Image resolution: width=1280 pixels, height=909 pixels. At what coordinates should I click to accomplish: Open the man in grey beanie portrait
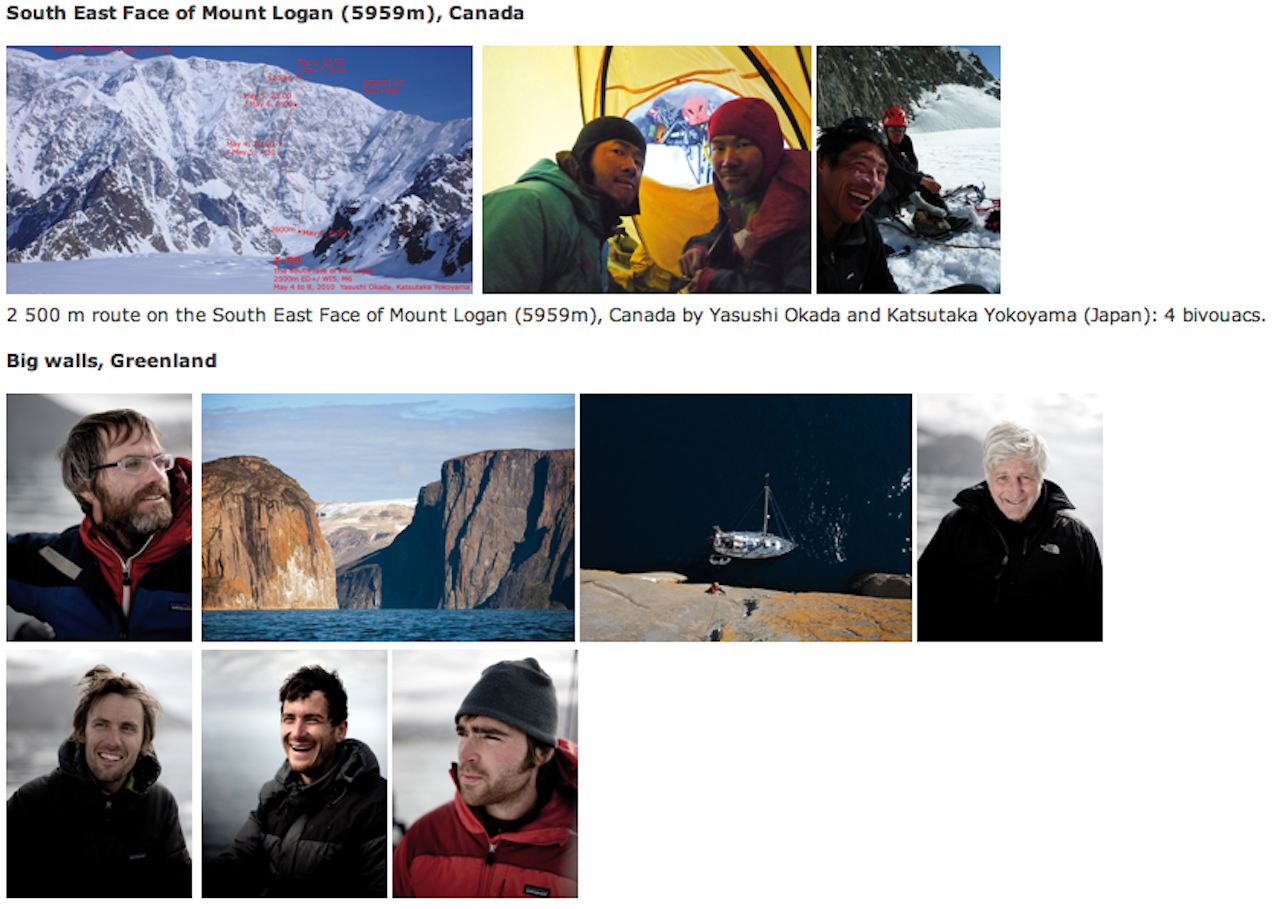[485, 774]
